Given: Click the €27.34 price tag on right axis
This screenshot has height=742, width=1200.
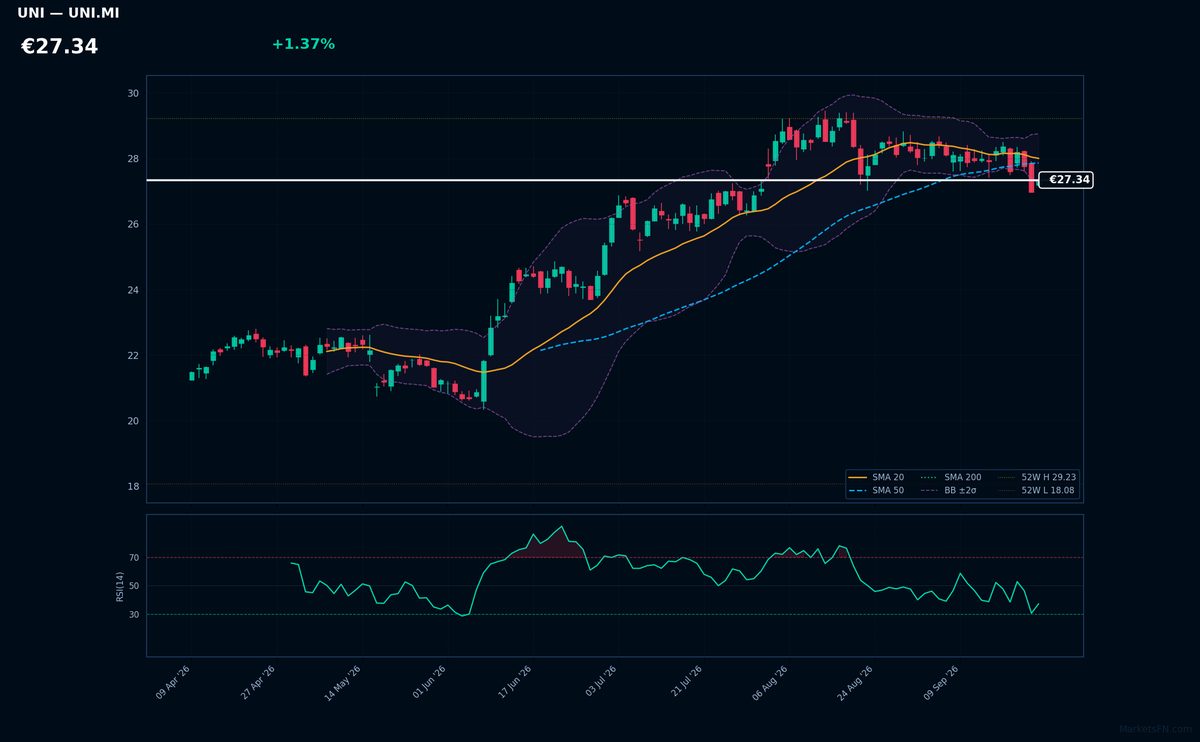Looking at the screenshot, I should [x=1067, y=180].
